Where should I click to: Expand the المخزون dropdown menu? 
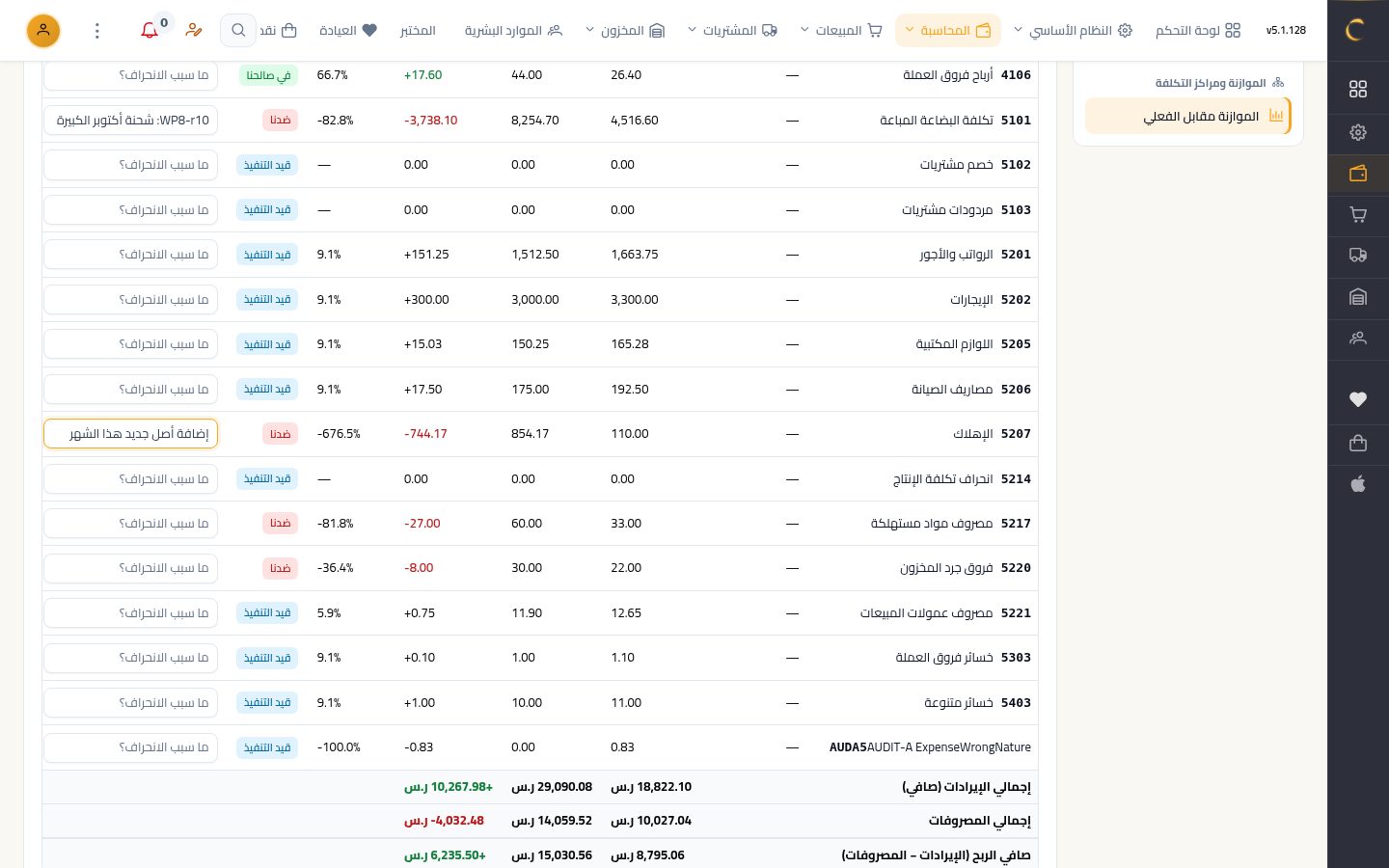[x=625, y=31]
